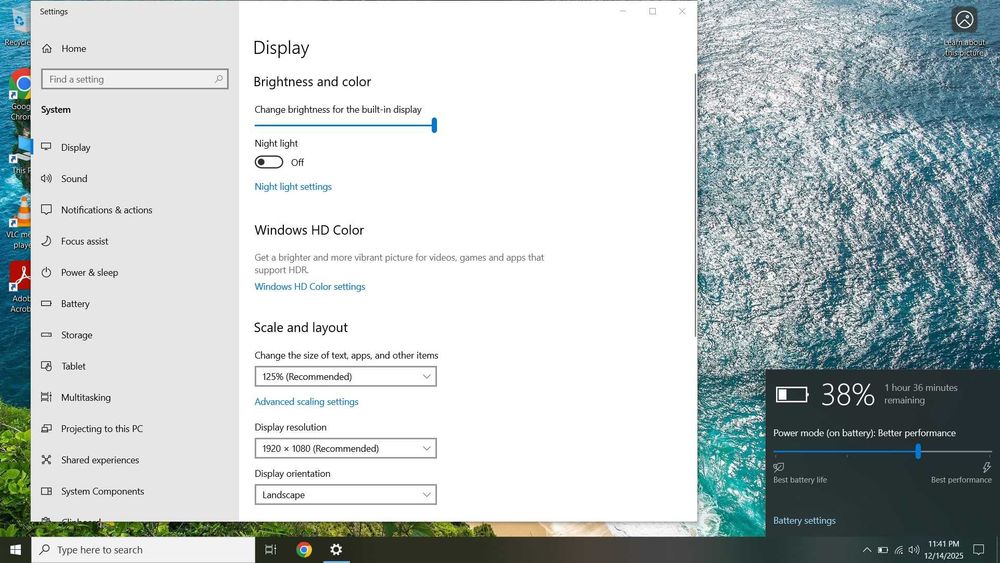Viewport: 1000px width, 563px height.
Task: Click the System Components icon
Action: [x=47, y=491]
